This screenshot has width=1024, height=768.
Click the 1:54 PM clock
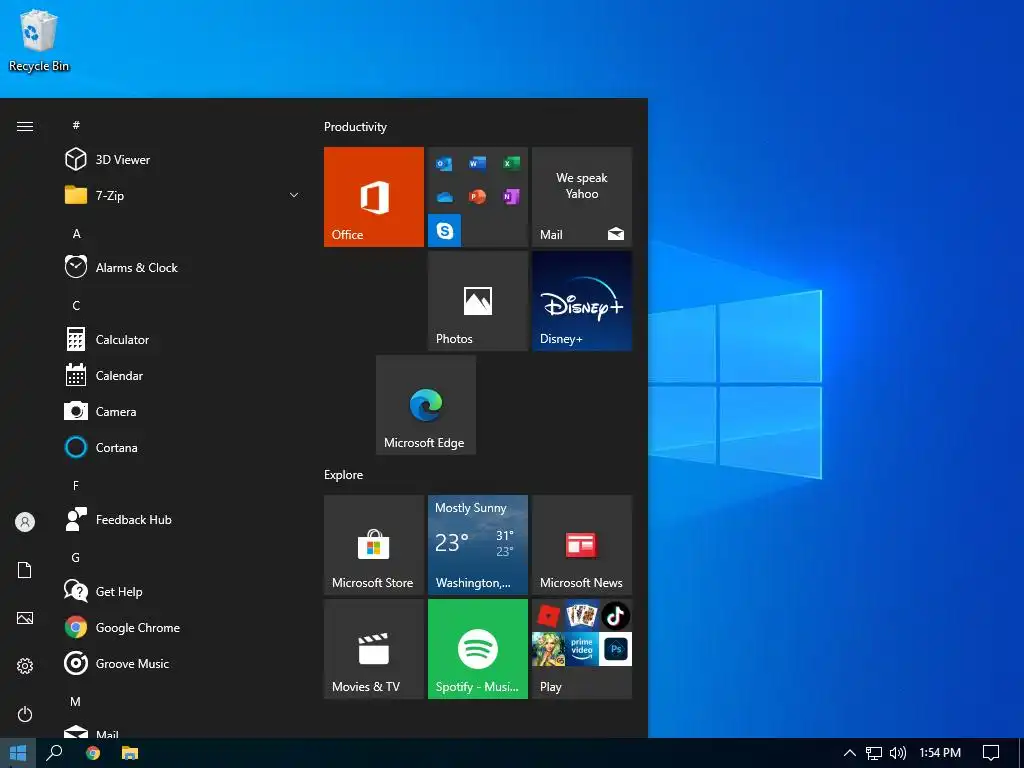point(940,753)
